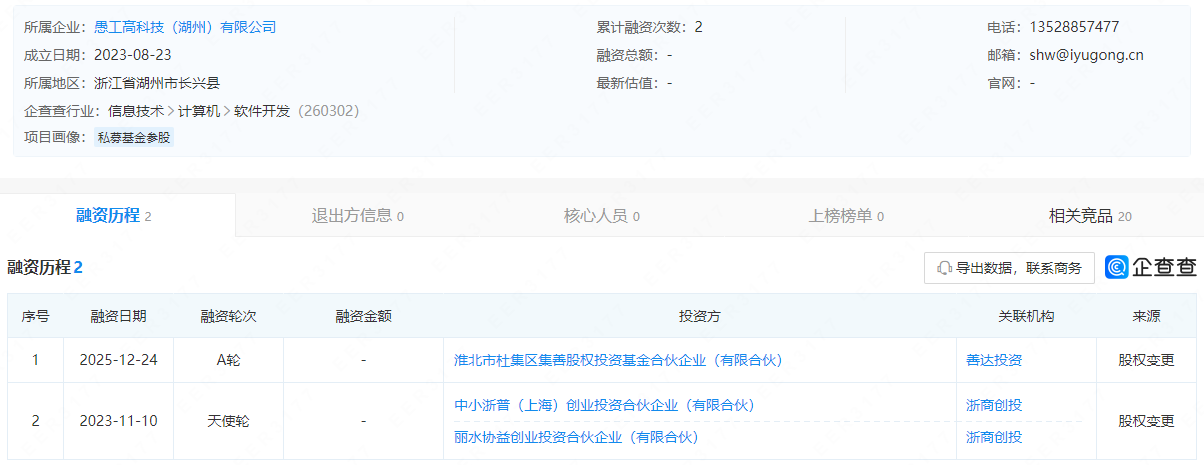Click the 私募基金参股 project tag
The height and width of the screenshot is (465, 1204).
(x=134, y=138)
